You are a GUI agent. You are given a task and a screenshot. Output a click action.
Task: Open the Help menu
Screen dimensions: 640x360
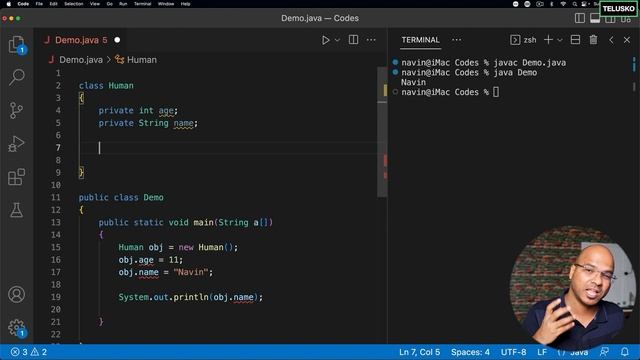tap(185, 4)
